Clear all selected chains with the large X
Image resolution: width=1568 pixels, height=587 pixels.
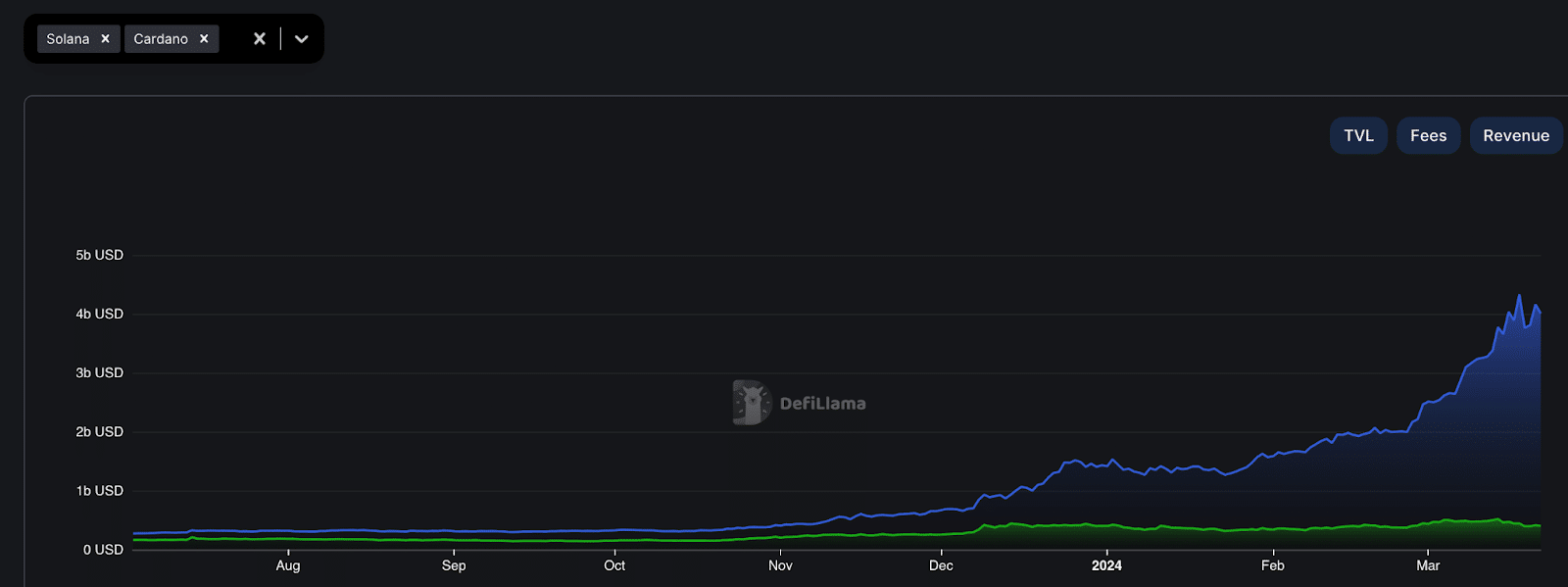(x=260, y=39)
